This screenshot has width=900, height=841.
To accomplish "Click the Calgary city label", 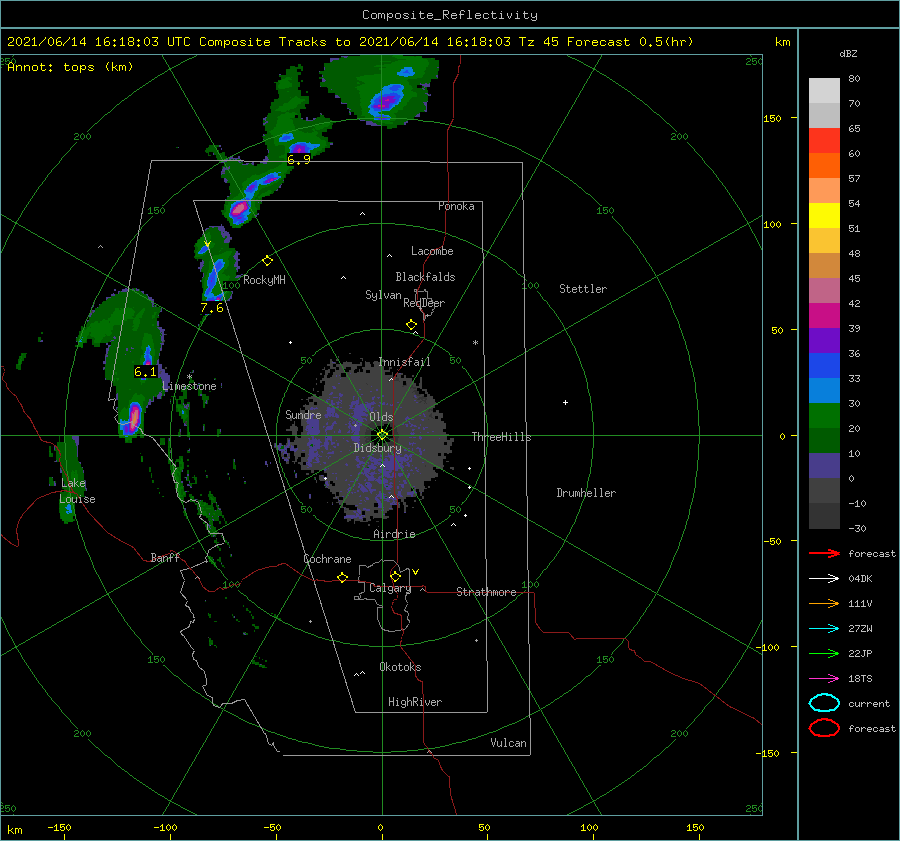I will [x=390, y=588].
